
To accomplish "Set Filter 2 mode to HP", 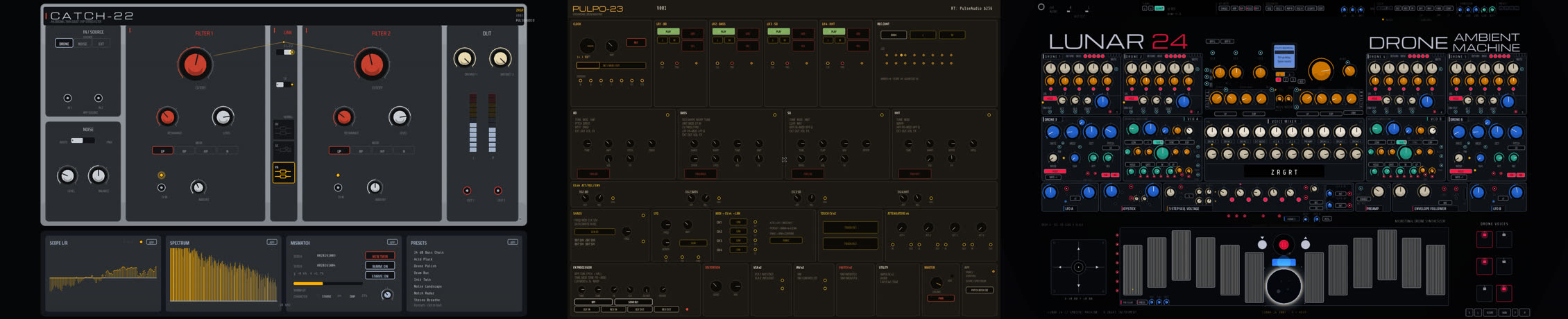I will pyautogui.click(x=382, y=150).
